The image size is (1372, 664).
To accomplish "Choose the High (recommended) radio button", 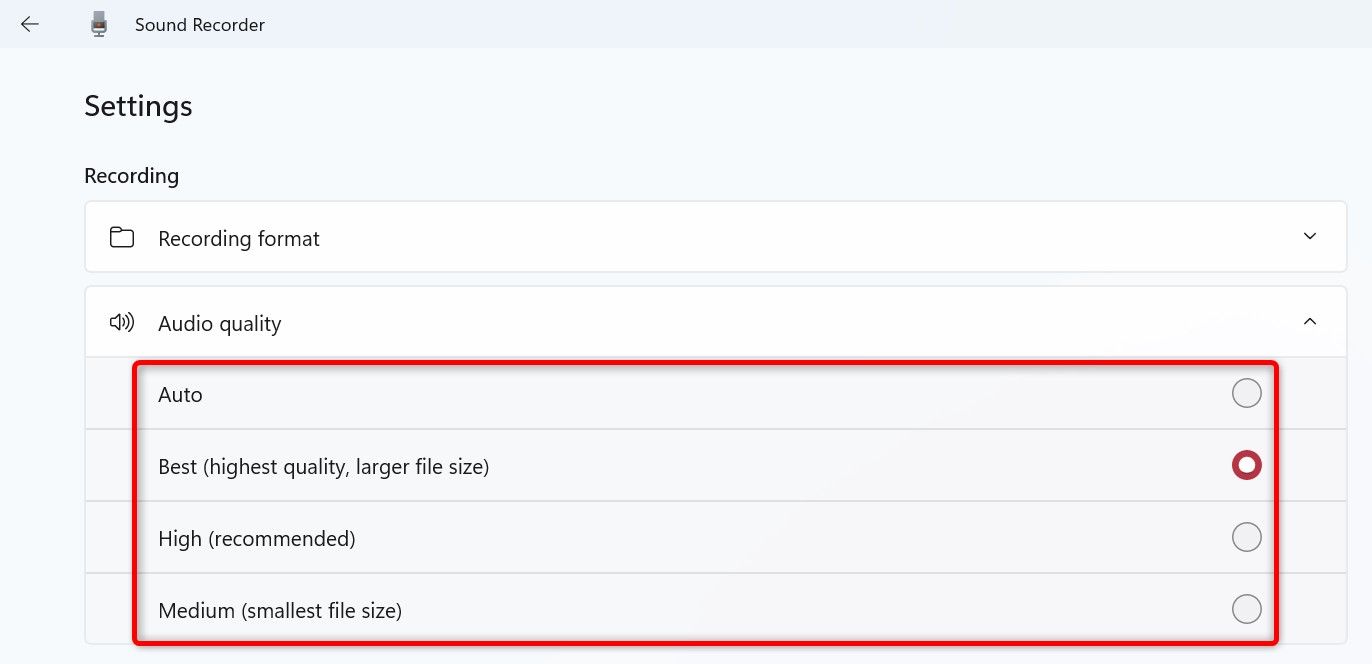I will pyautogui.click(x=1246, y=538).
